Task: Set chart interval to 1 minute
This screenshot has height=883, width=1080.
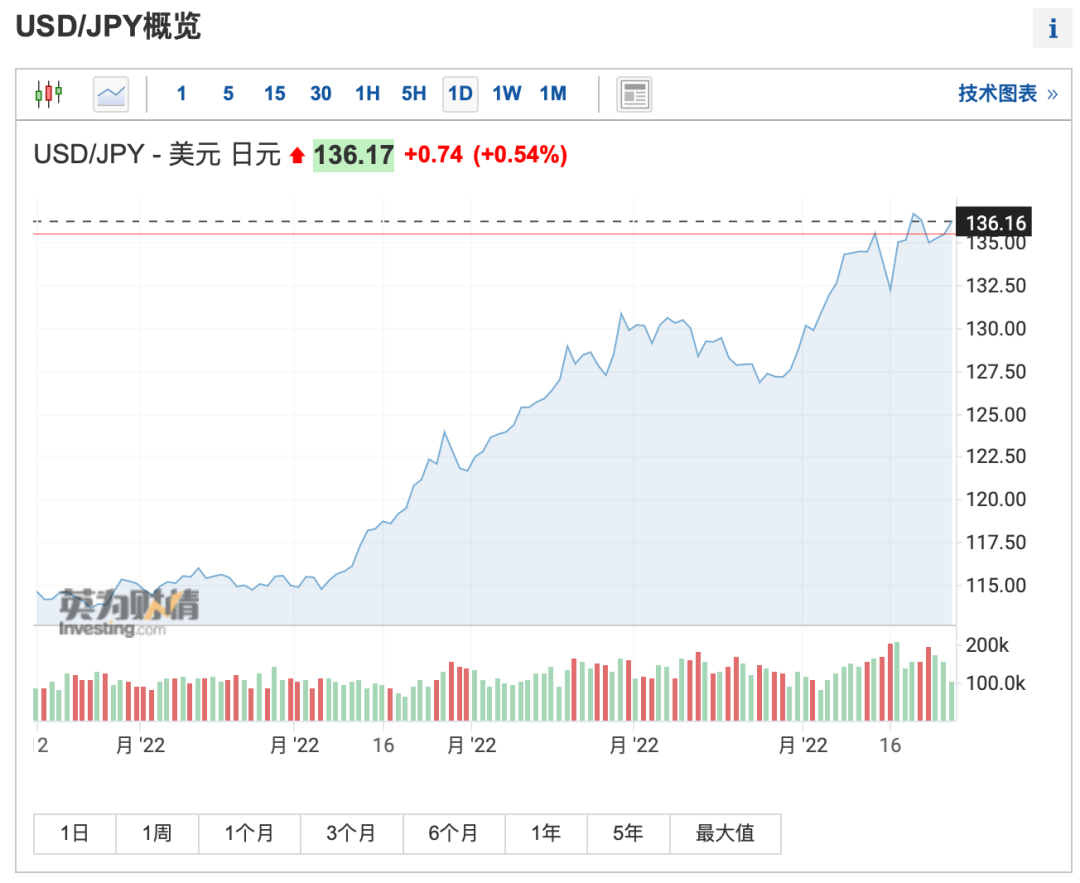Action: pos(181,94)
